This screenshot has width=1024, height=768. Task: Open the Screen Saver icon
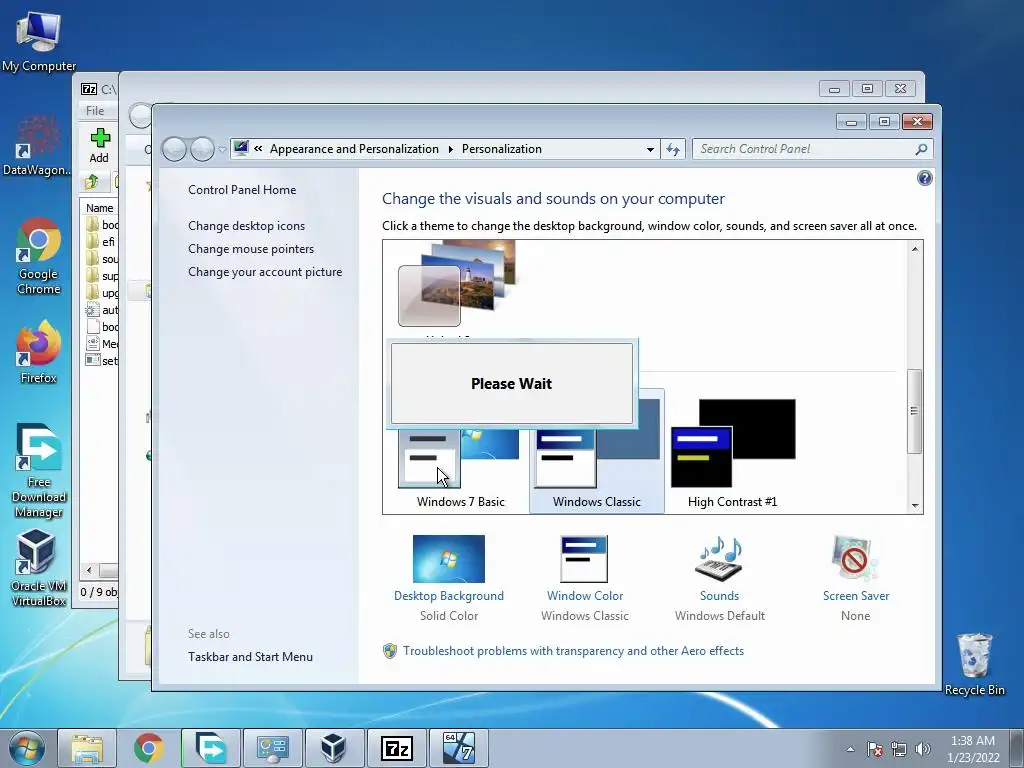tap(855, 559)
